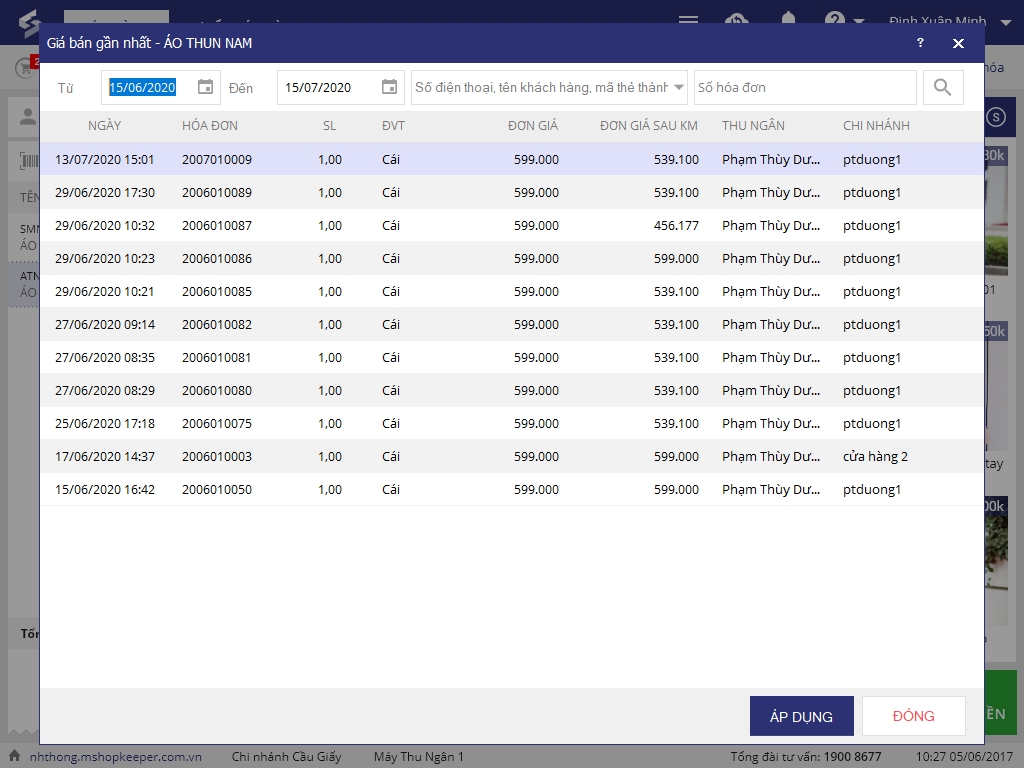The height and width of the screenshot is (768, 1024).
Task: Expand the customer phone/name dropdown arrow
Action: pos(679,87)
